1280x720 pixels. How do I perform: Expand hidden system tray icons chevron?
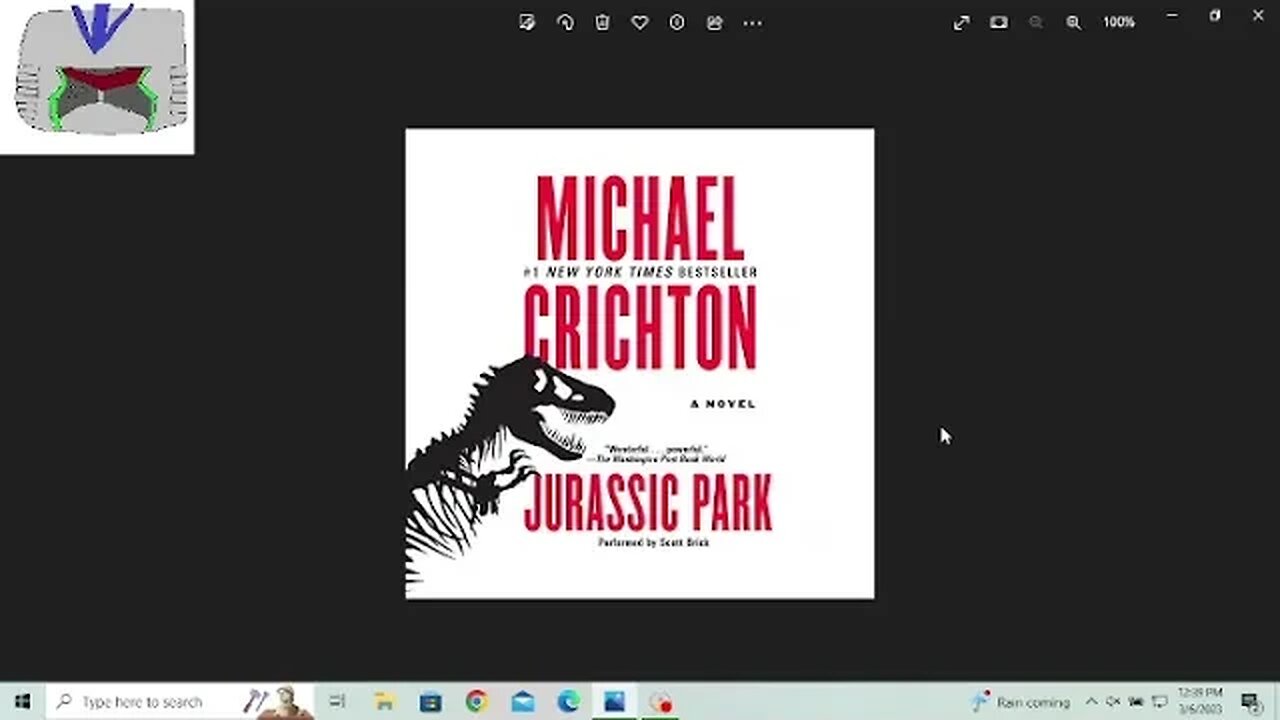(x=1091, y=702)
